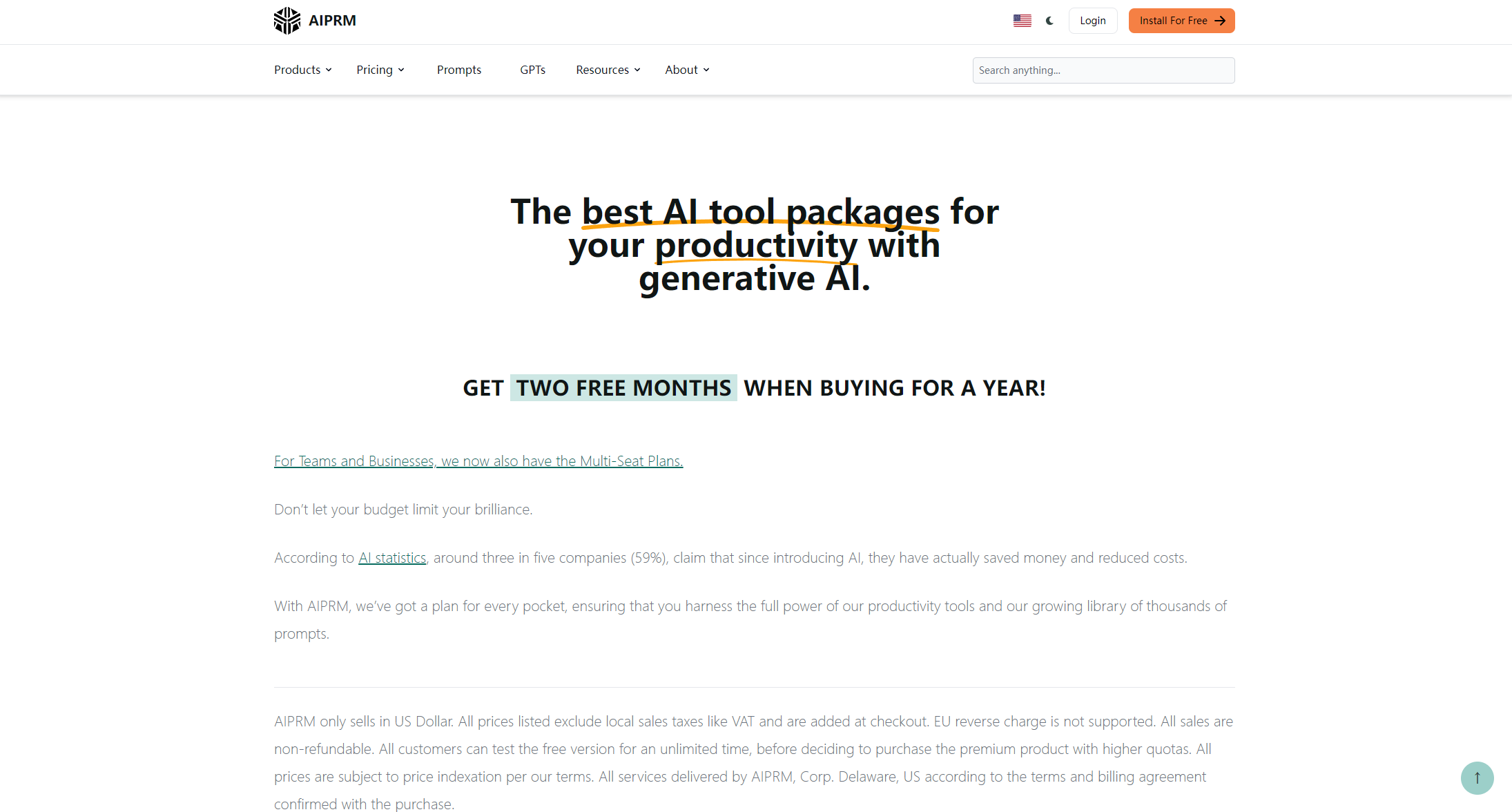
Task: Click the AIPRM brand name text
Action: 332,21
